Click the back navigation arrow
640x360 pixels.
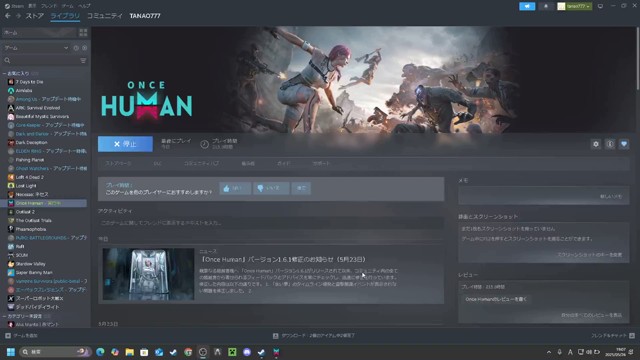click(x=8, y=16)
